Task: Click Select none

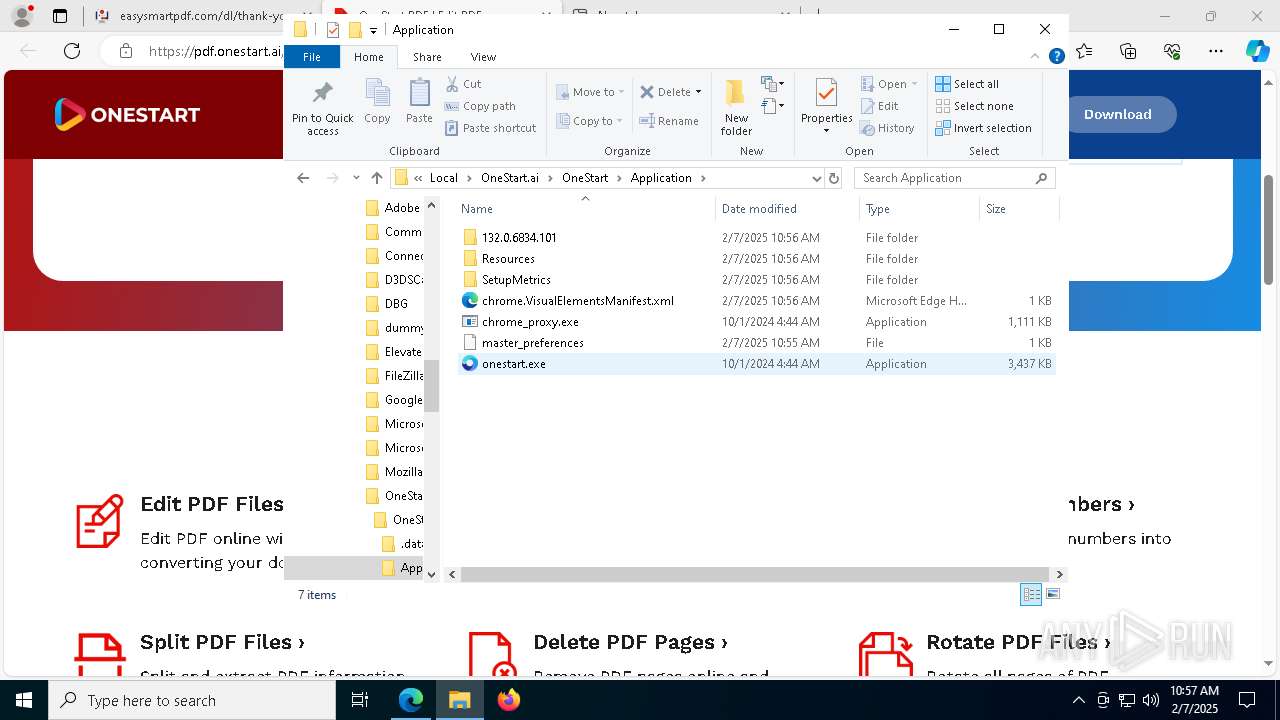Action: pos(974,106)
